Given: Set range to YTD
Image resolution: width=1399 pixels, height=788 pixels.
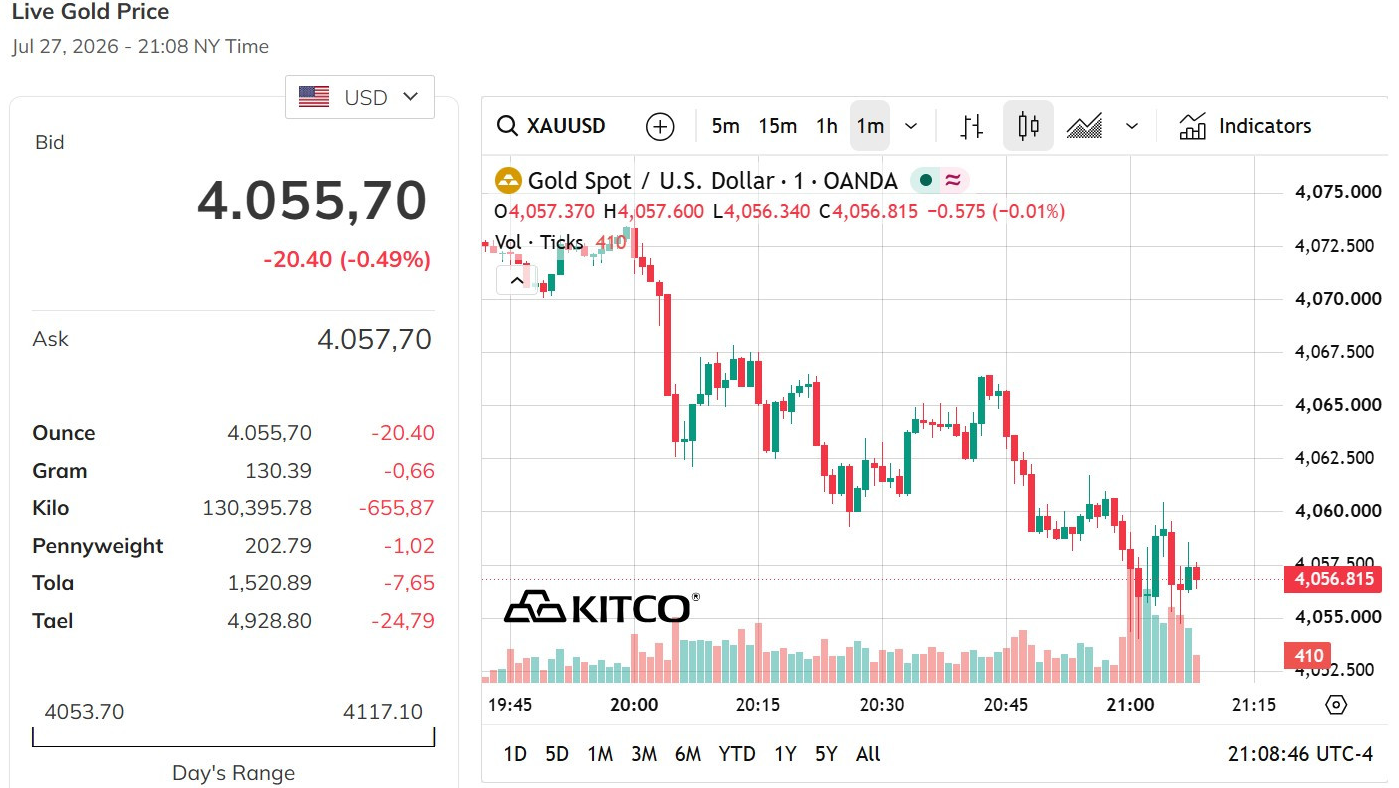Looking at the screenshot, I should pos(737,754).
